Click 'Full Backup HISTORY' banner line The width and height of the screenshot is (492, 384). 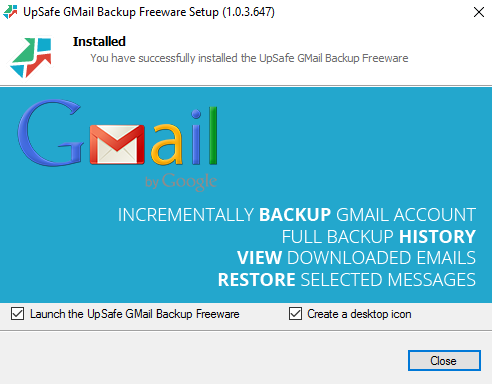379,237
